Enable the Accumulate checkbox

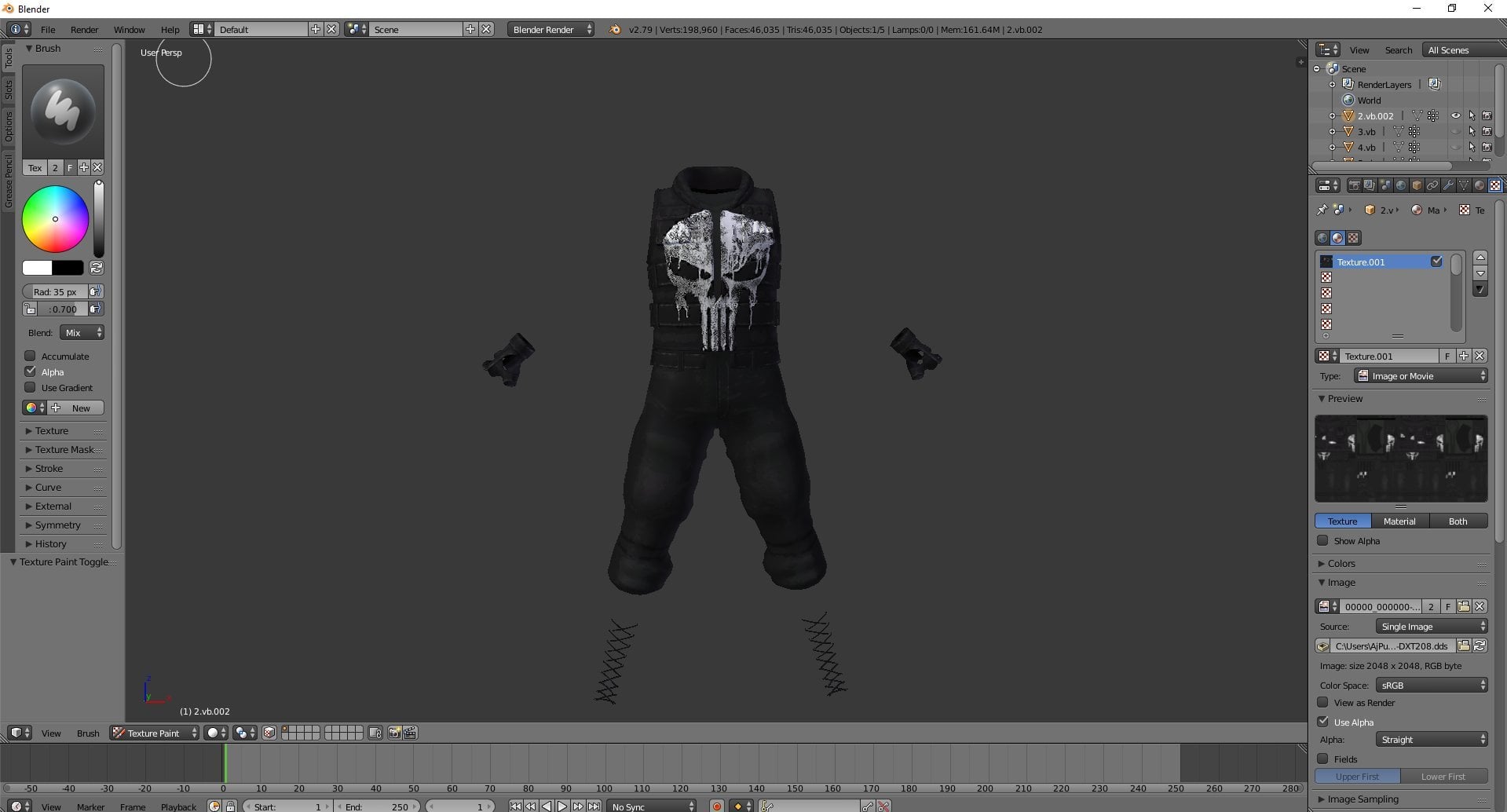click(30, 356)
